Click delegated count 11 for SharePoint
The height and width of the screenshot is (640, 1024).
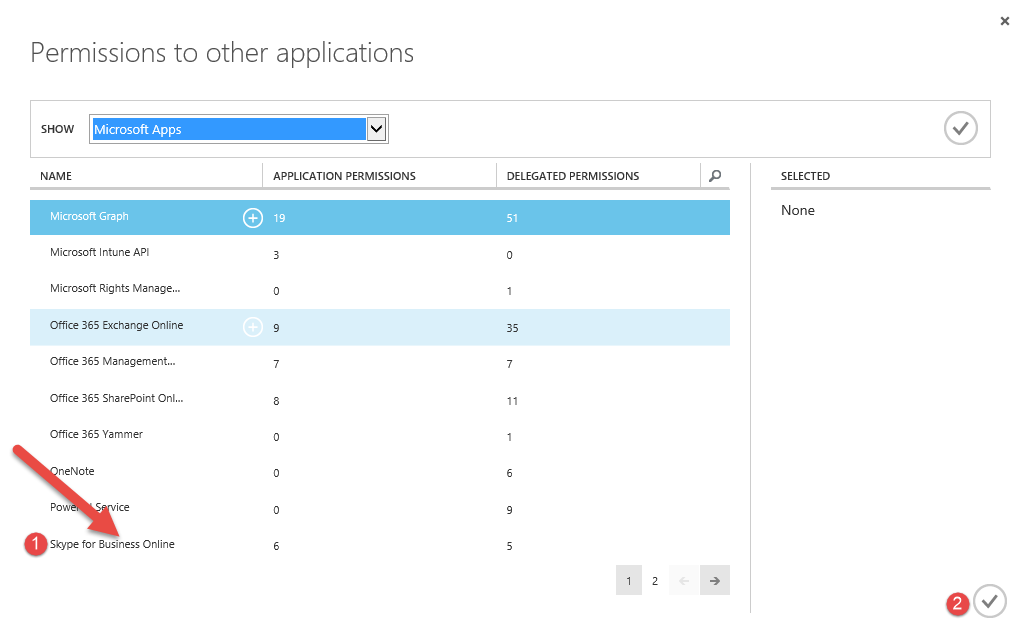point(512,401)
